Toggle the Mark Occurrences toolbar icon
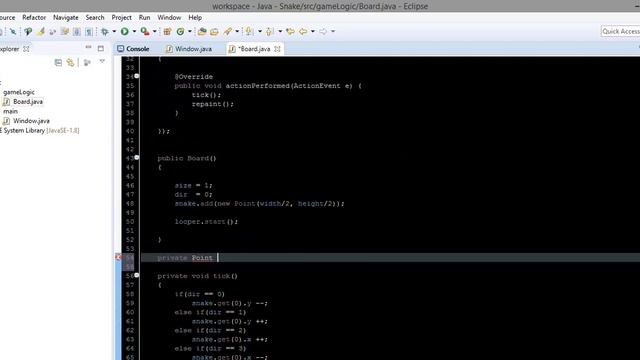The height and width of the screenshot is (360, 640). click(40, 31)
